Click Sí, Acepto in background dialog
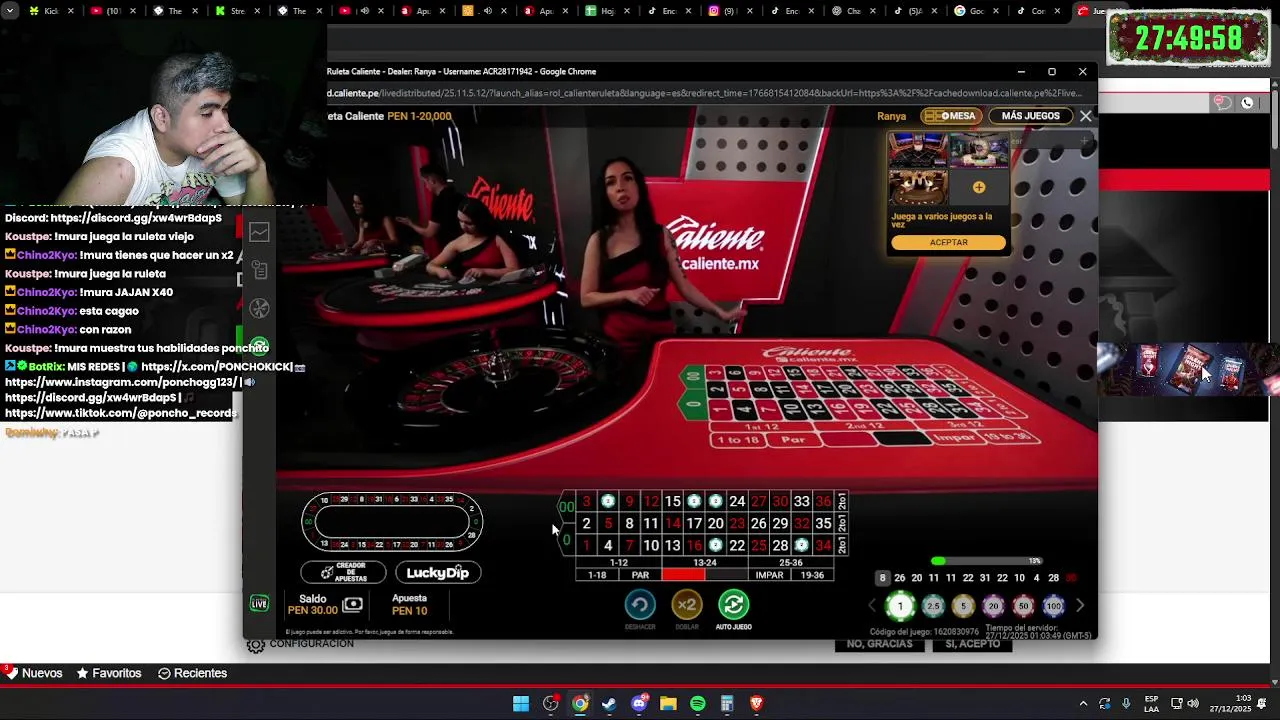 [972, 645]
